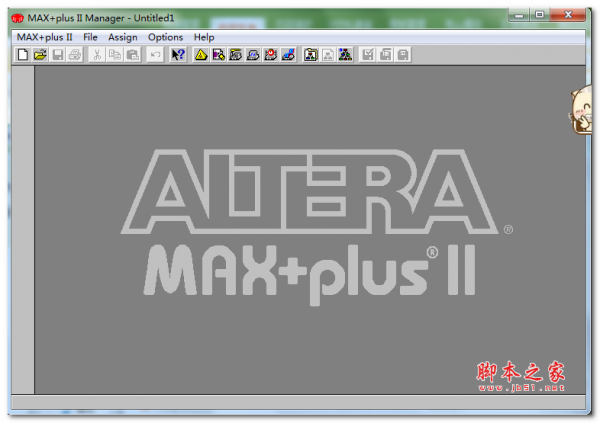Minimize the MAX+plus II Manager window
Image resolution: width=600 pixels, height=423 pixels.
pos(519,15)
